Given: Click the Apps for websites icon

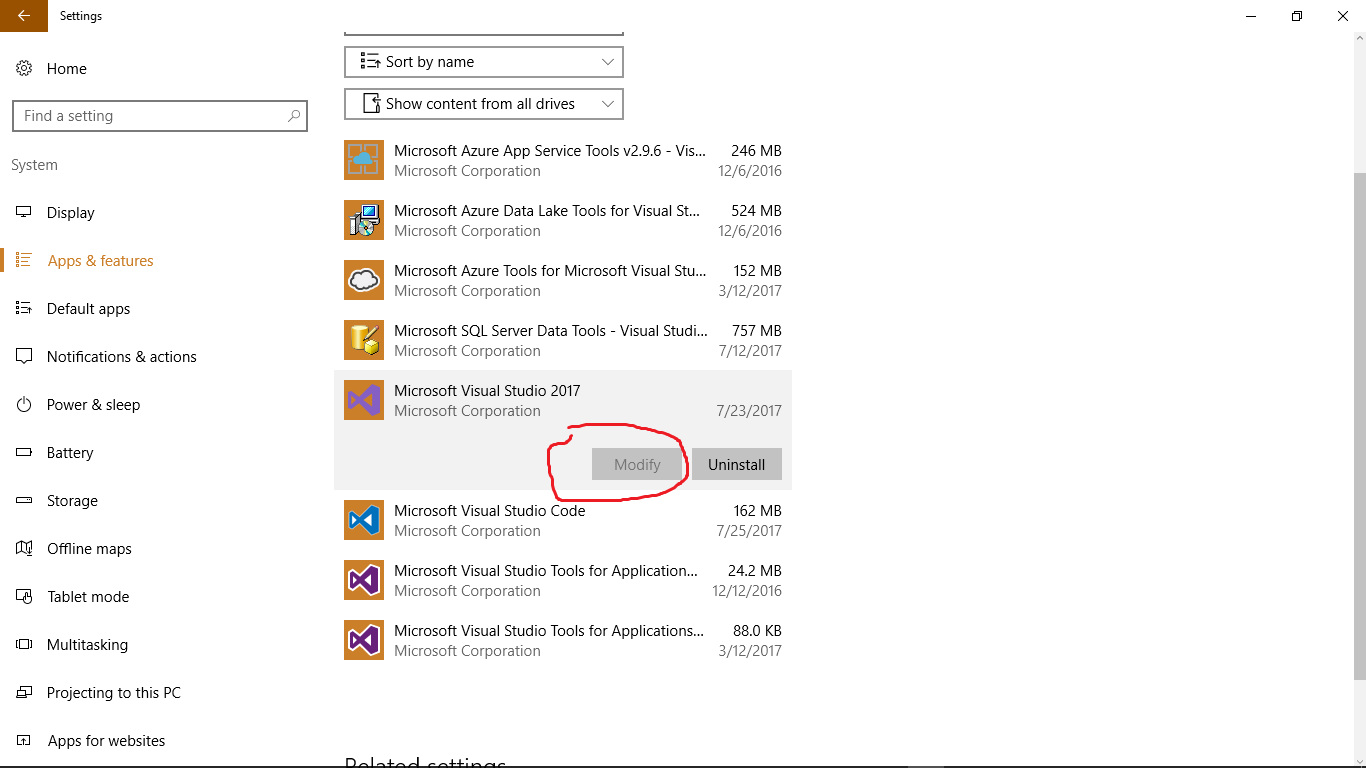Looking at the screenshot, I should (24, 740).
